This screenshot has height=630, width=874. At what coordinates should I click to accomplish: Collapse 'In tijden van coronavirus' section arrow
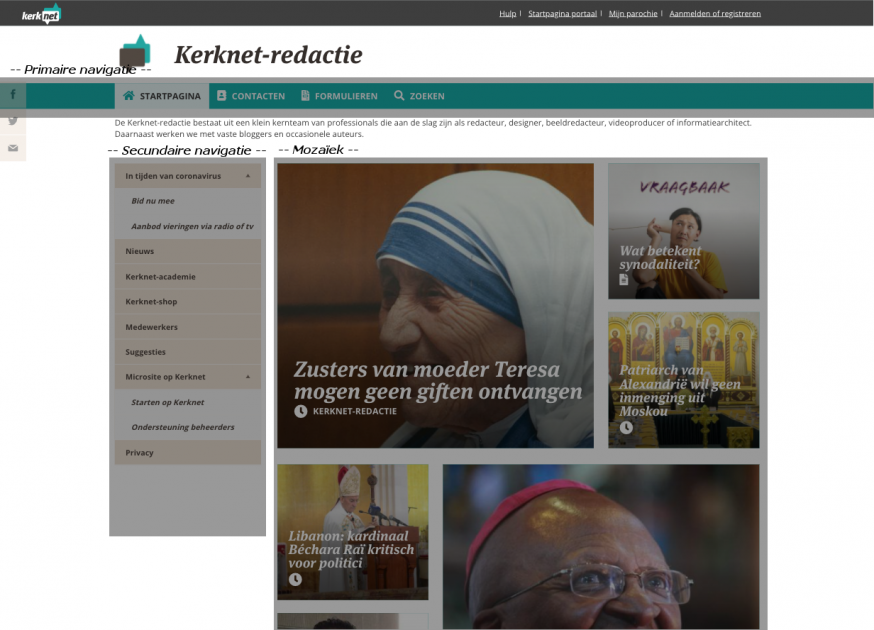coord(248,176)
